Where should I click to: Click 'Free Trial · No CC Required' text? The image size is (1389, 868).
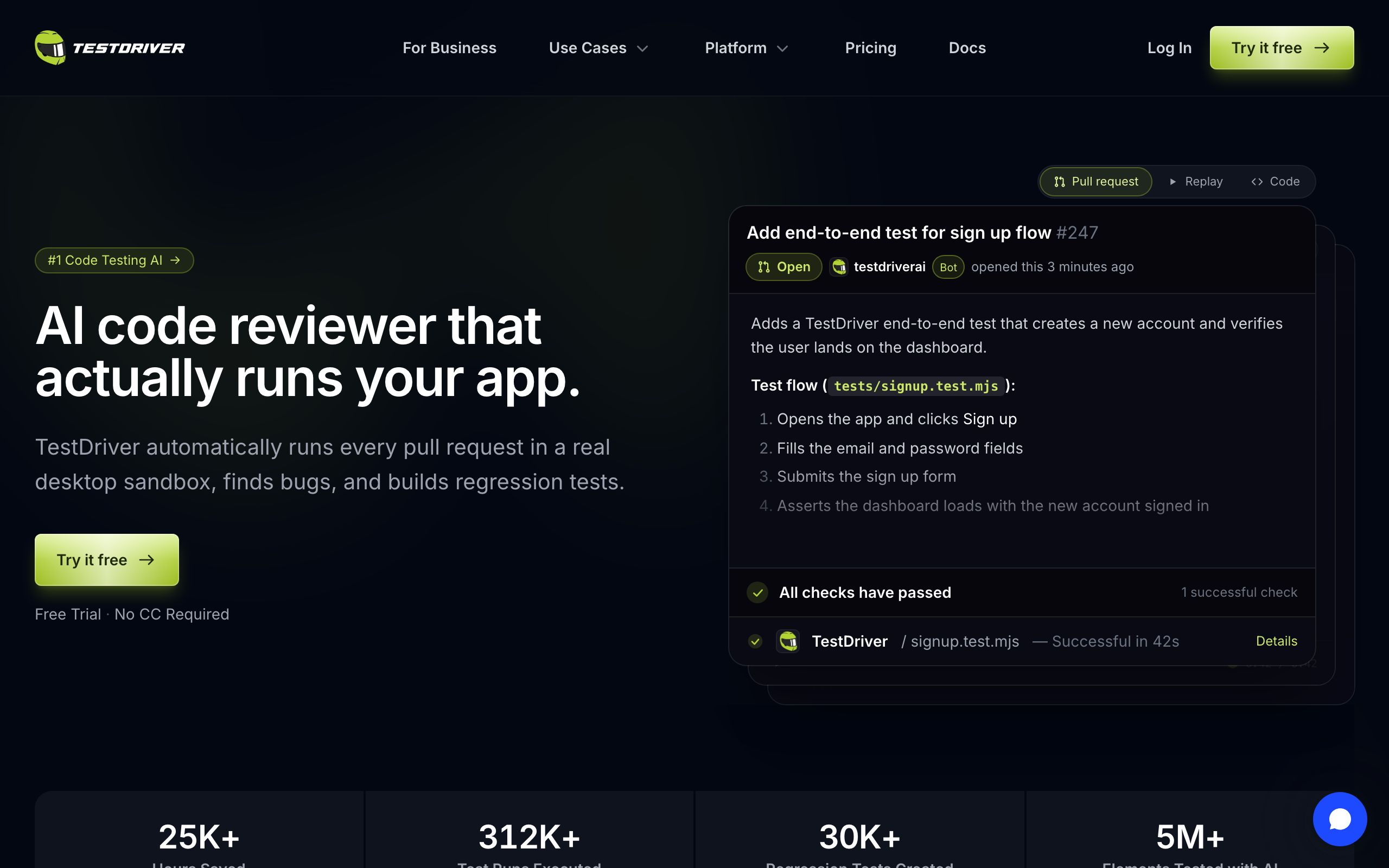(x=132, y=614)
